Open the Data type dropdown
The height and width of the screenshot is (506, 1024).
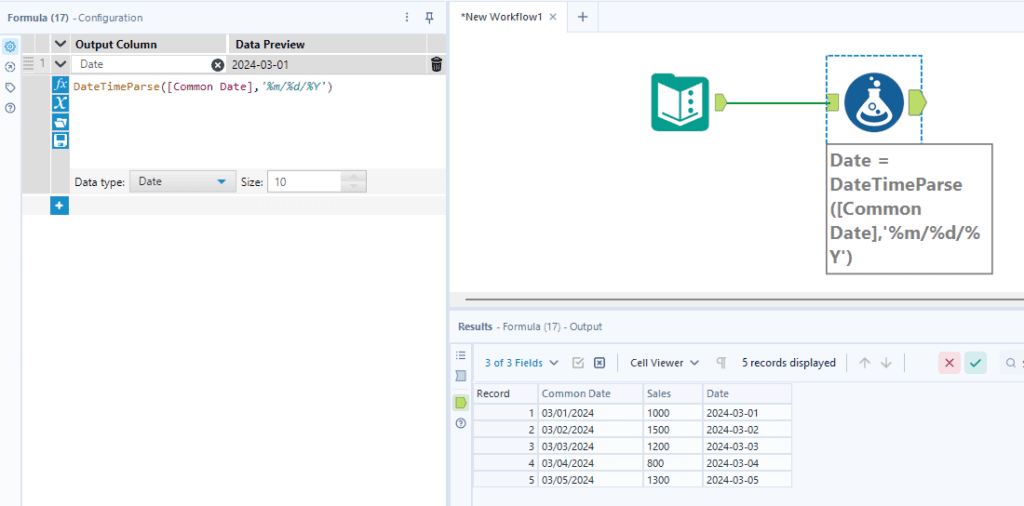pos(181,182)
